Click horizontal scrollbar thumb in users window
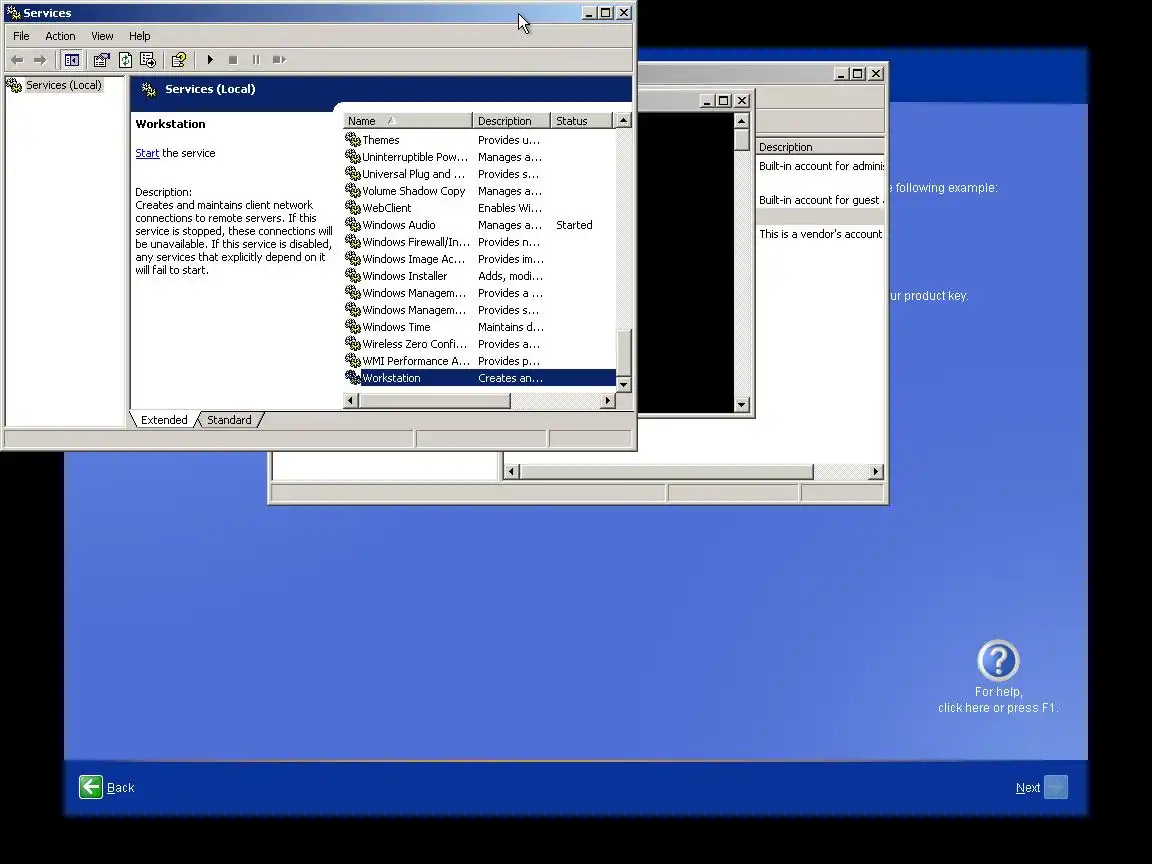 (666, 472)
